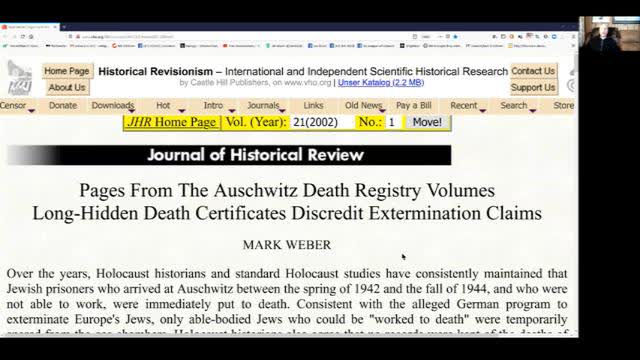Click the 'MARK WEBER' author text

pyautogui.click(x=287, y=245)
